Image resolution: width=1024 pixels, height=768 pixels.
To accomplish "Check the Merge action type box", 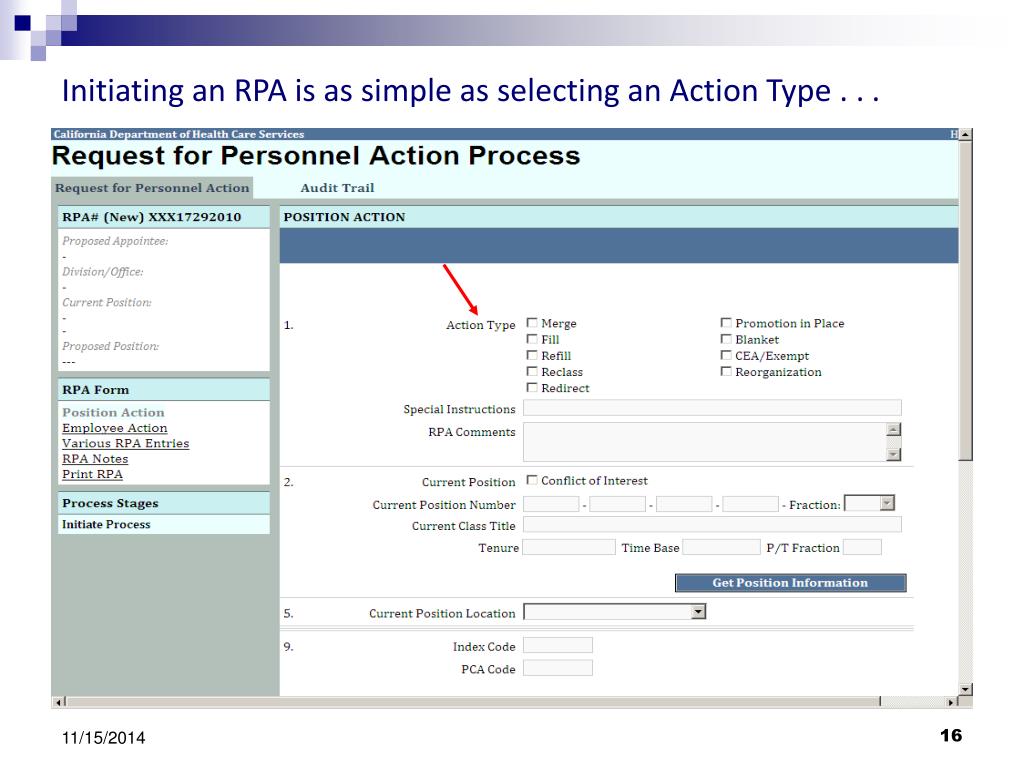I will pyautogui.click(x=532, y=323).
